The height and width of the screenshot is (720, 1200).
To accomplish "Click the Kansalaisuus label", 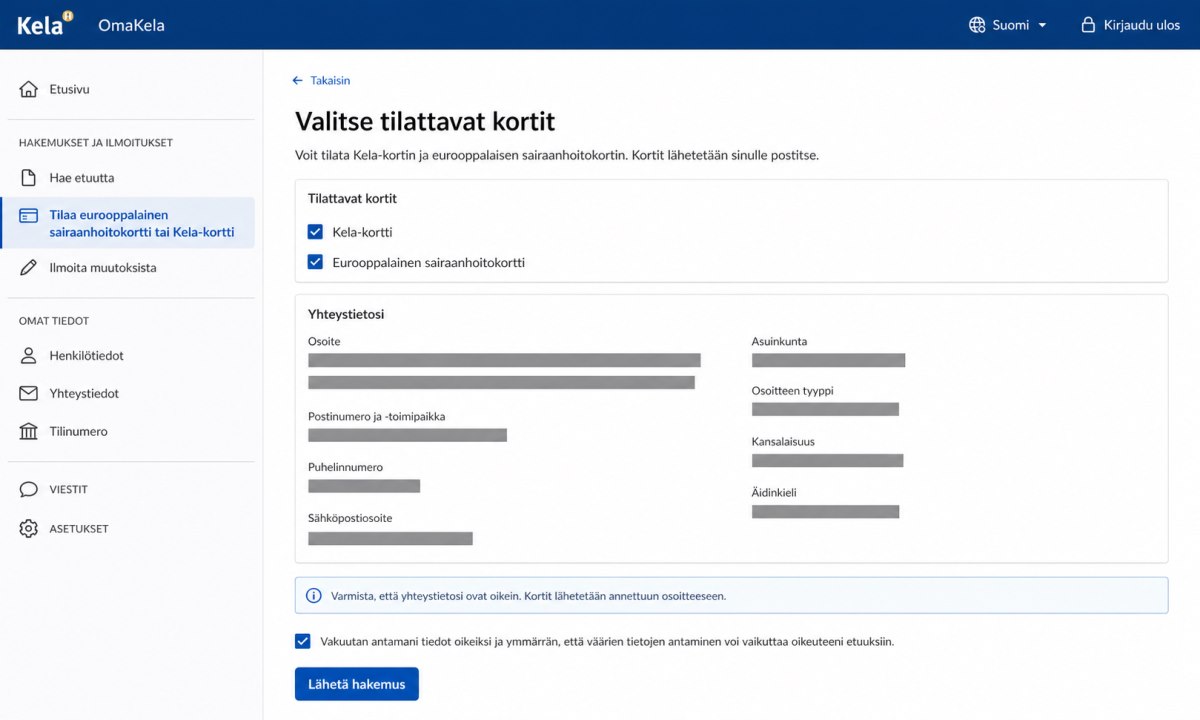I will 783,441.
